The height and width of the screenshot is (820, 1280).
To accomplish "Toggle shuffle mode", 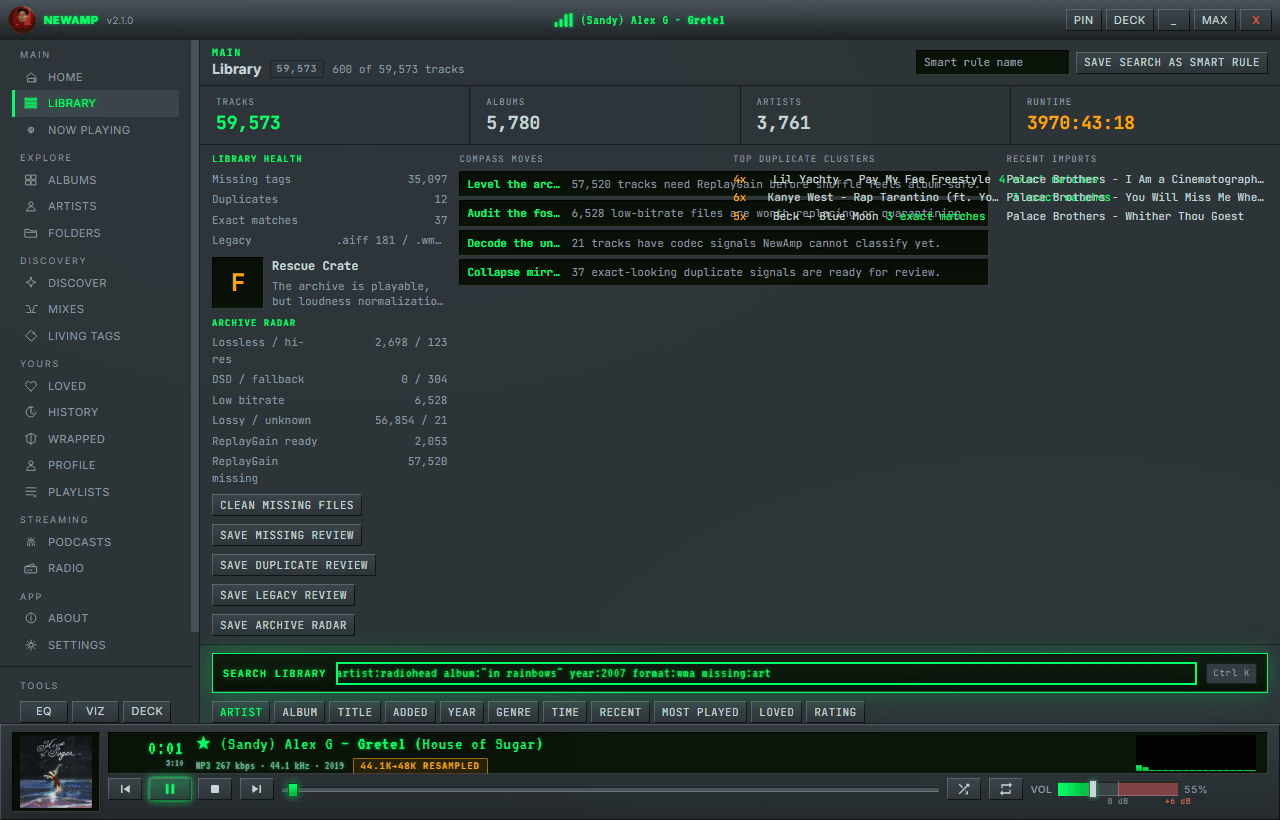I will [964, 789].
